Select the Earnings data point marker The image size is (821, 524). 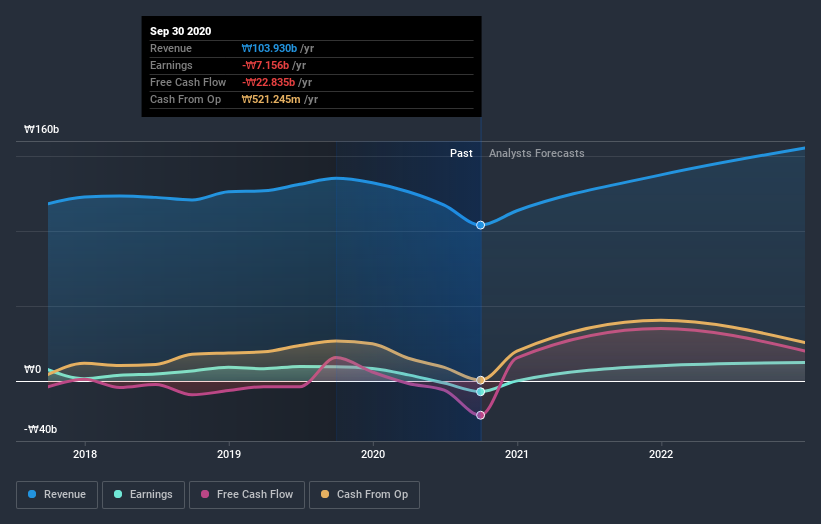point(481,392)
